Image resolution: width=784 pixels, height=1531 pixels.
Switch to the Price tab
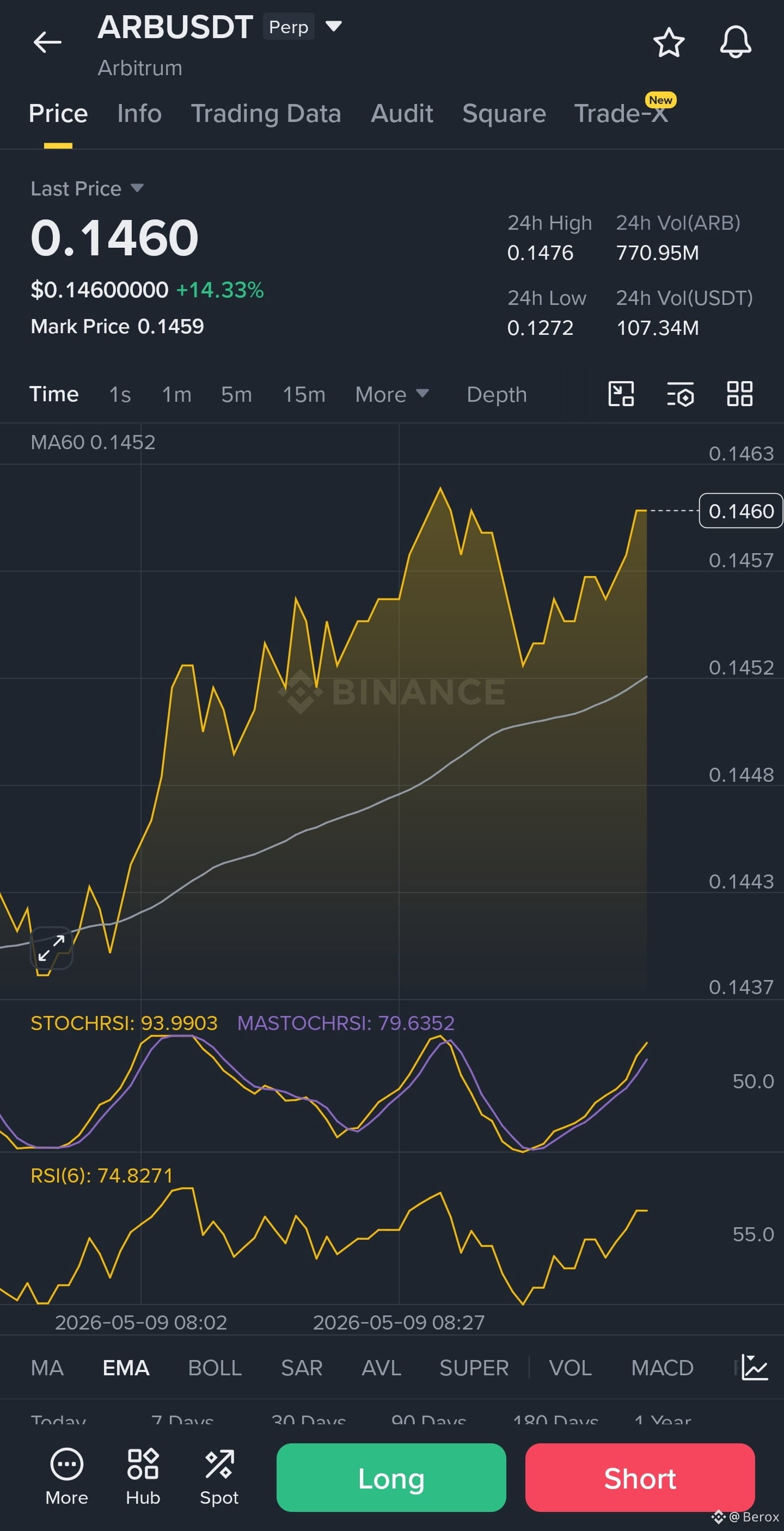click(x=58, y=113)
